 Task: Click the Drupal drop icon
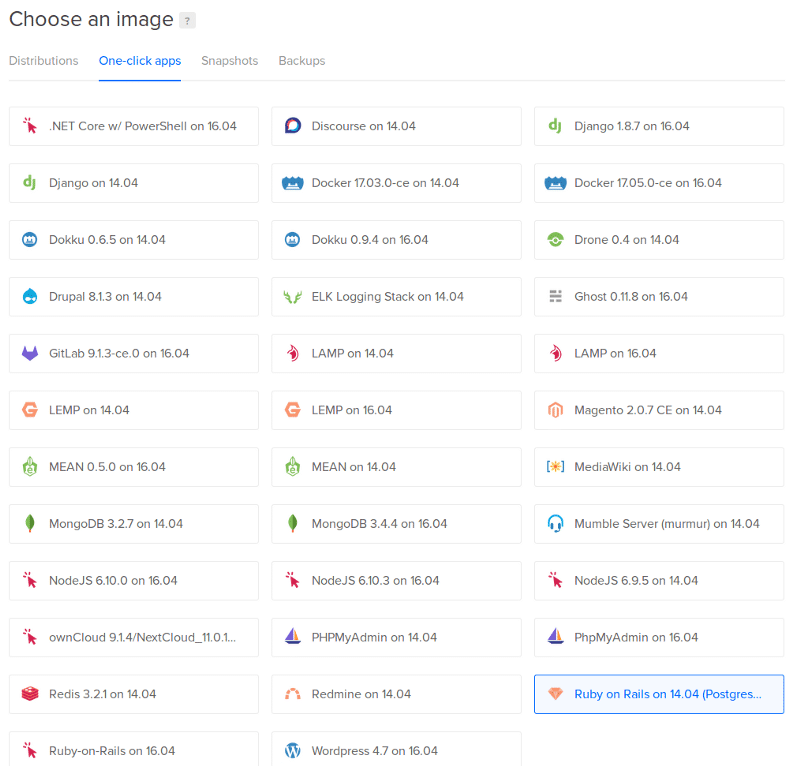(x=30, y=297)
